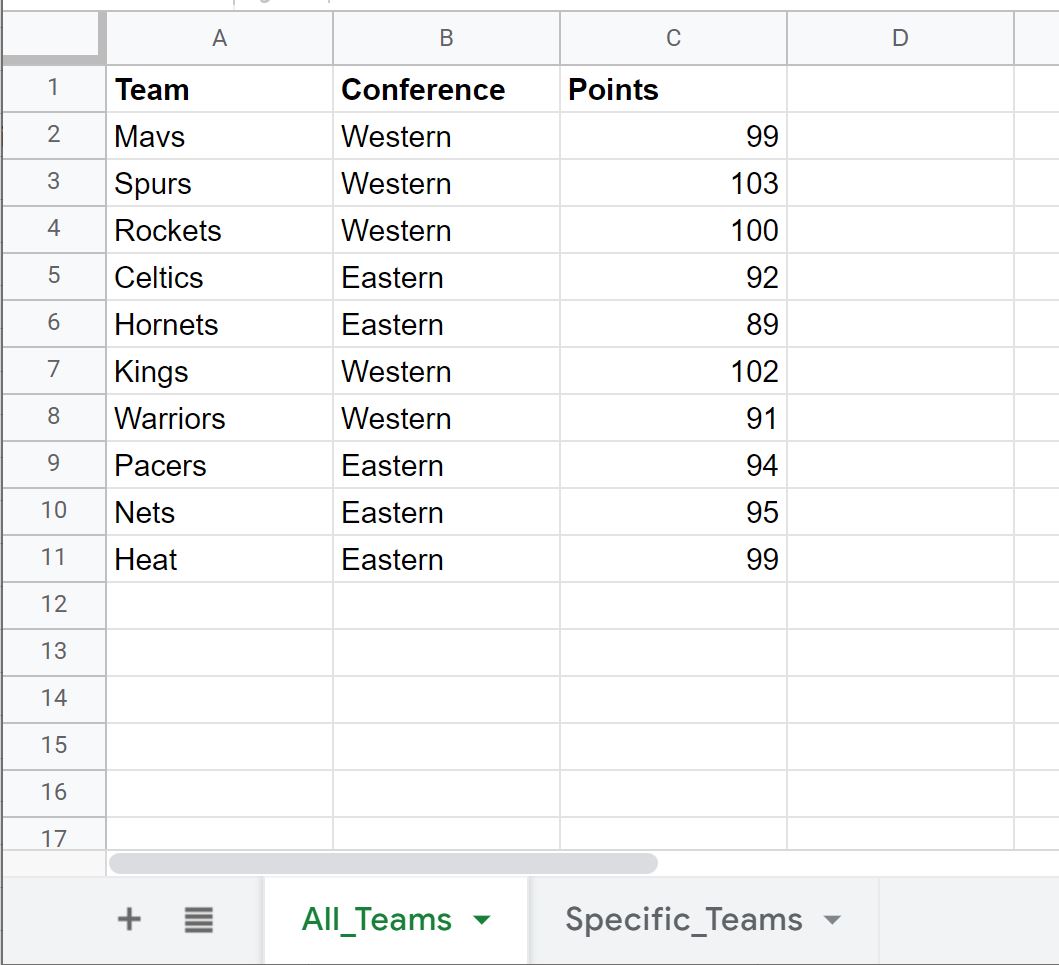The width and height of the screenshot is (1059, 965).
Task: Click the Team header cell
Action: tap(219, 89)
